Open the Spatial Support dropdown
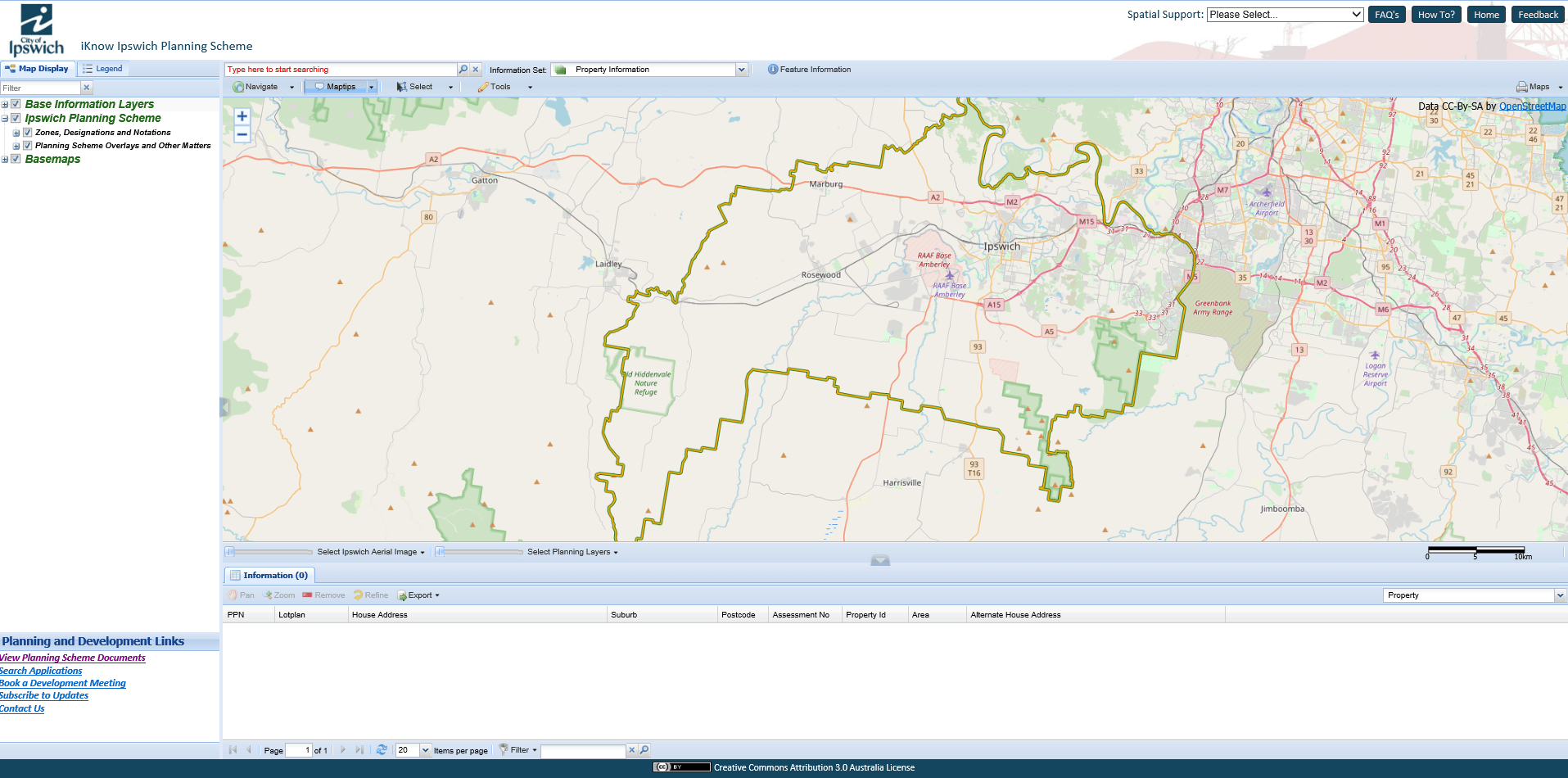 [x=1285, y=15]
